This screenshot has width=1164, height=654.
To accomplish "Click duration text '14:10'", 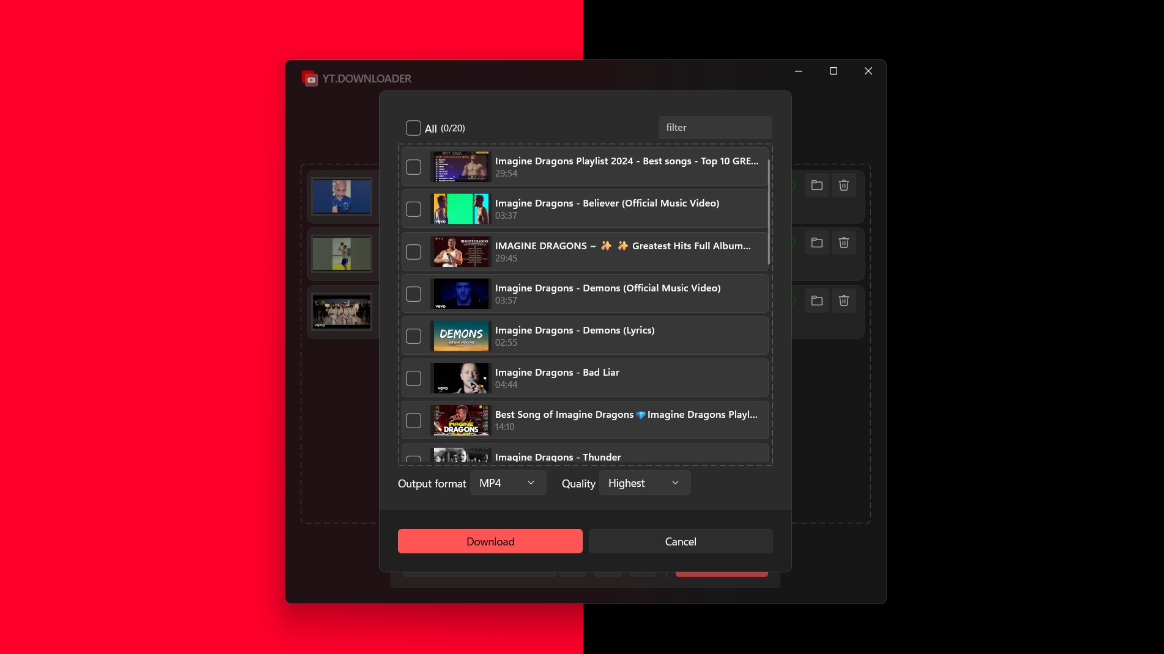I will tap(505, 427).
